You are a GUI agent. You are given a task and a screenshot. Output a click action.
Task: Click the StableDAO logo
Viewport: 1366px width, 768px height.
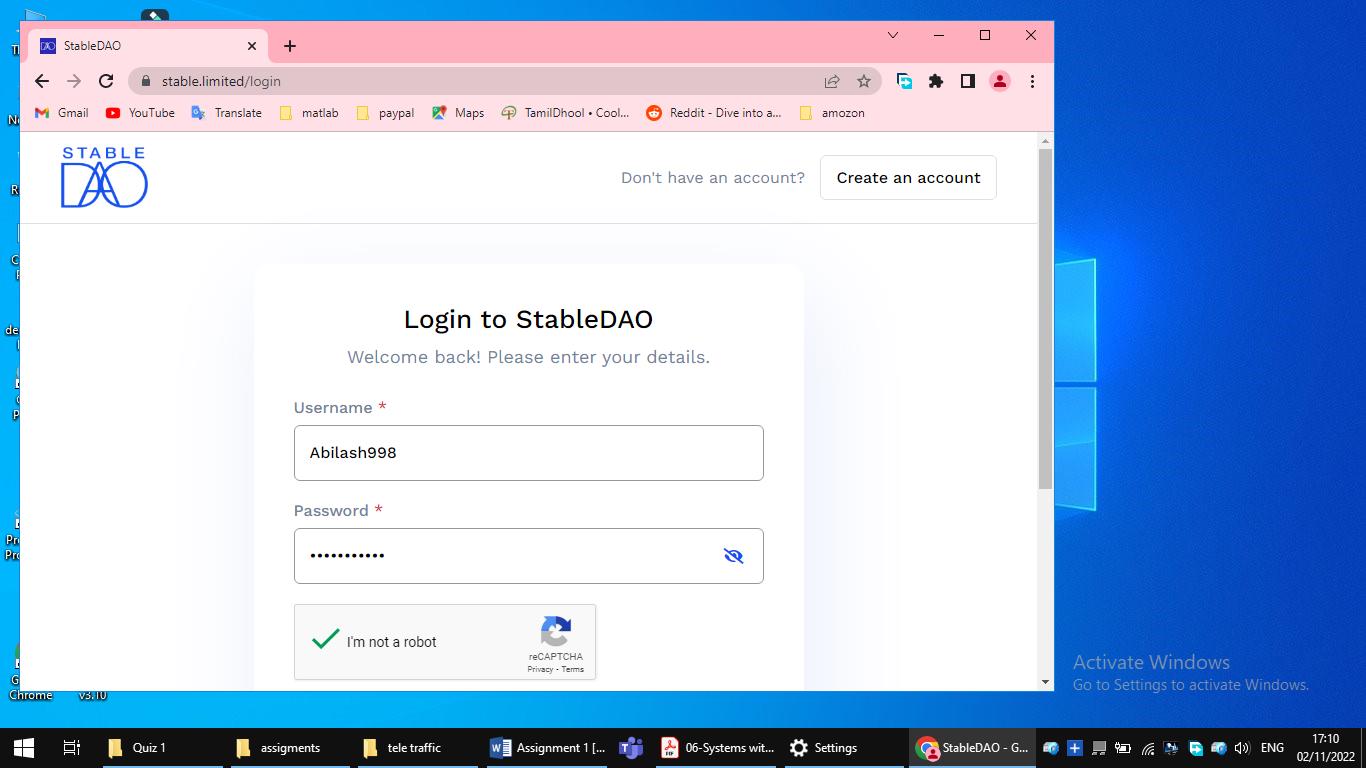104,178
